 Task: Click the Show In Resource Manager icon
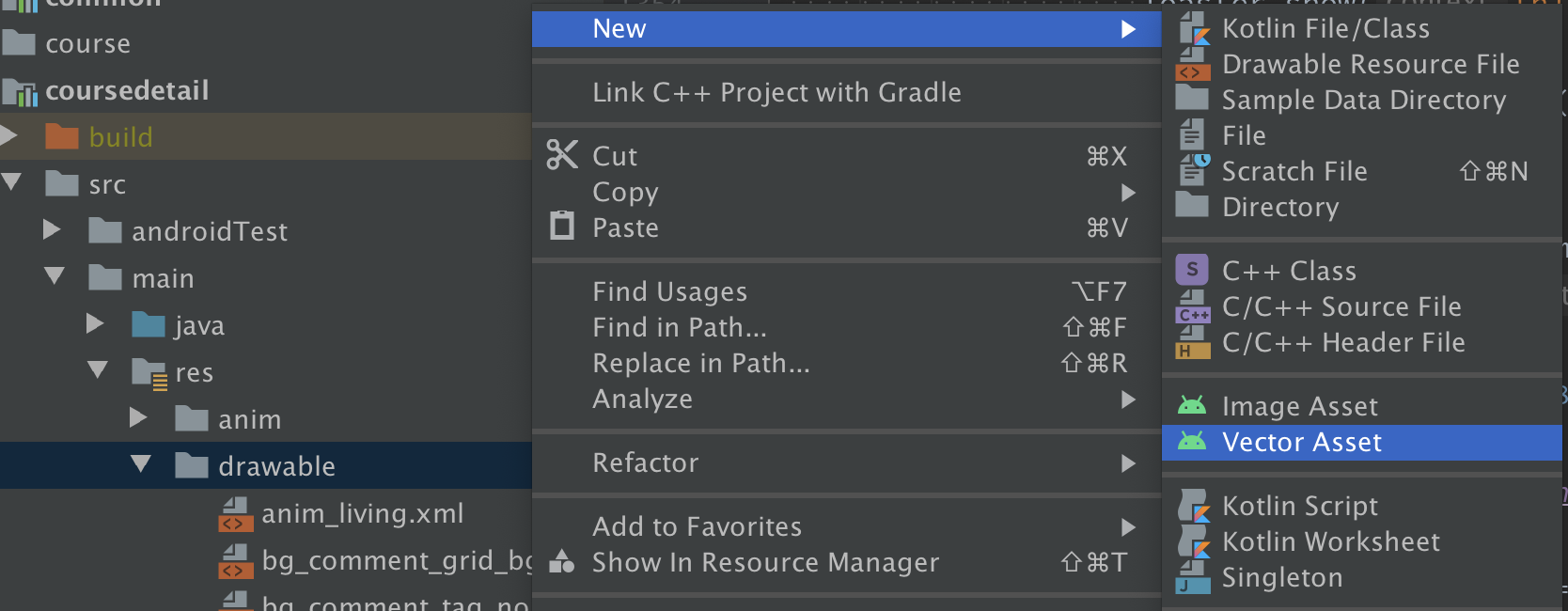click(x=562, y=562)
